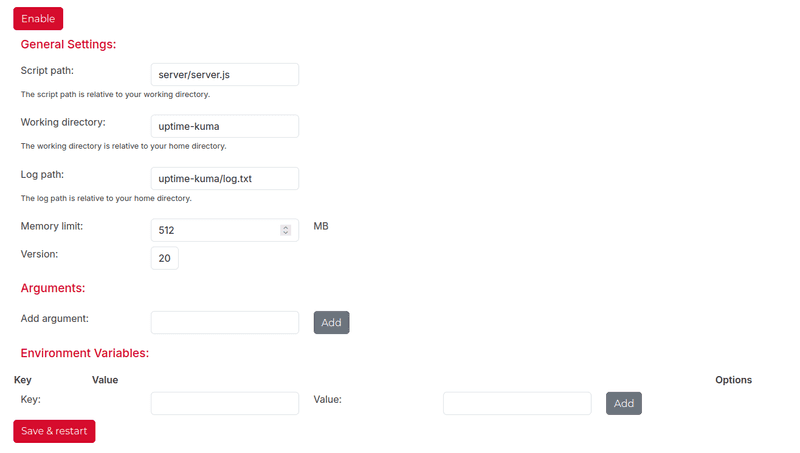800x453 pixels.
Task: Focus the Add argument text box
Action: (224, 322)
